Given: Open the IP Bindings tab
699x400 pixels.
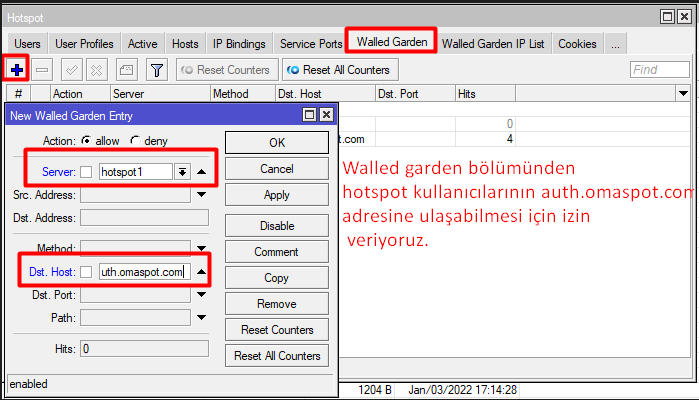Looking at the screenshot, I should pyautogui.click(x=238, y=44).
